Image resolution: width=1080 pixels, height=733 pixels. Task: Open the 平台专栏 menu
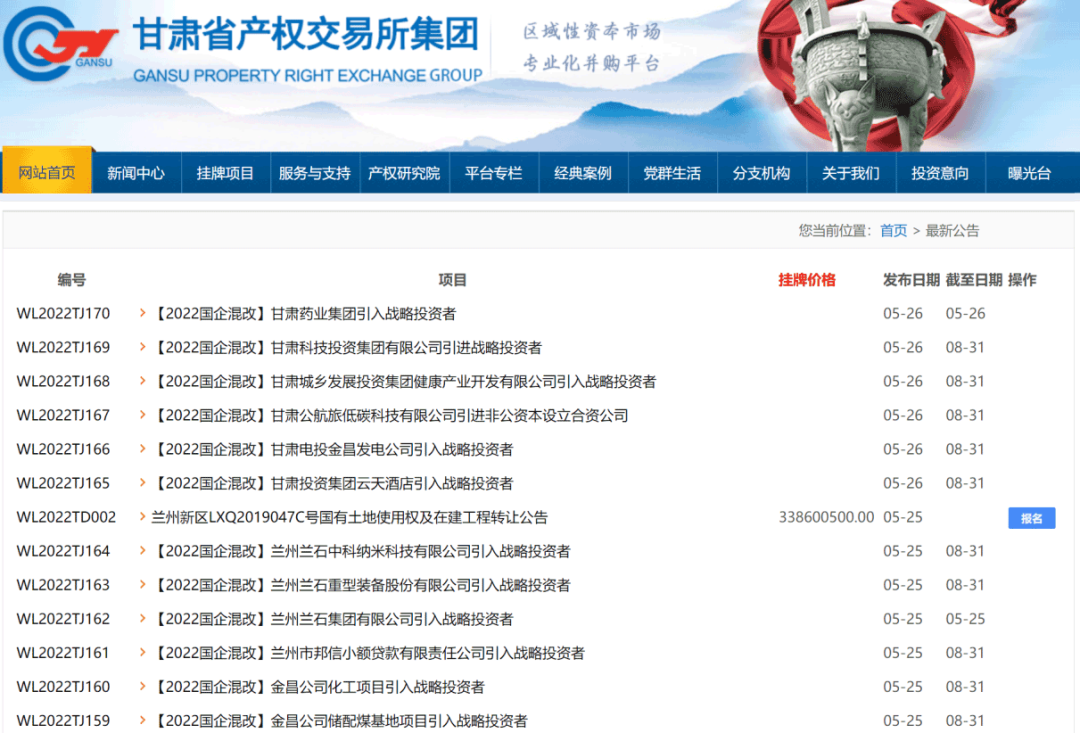tap(493, 173)
